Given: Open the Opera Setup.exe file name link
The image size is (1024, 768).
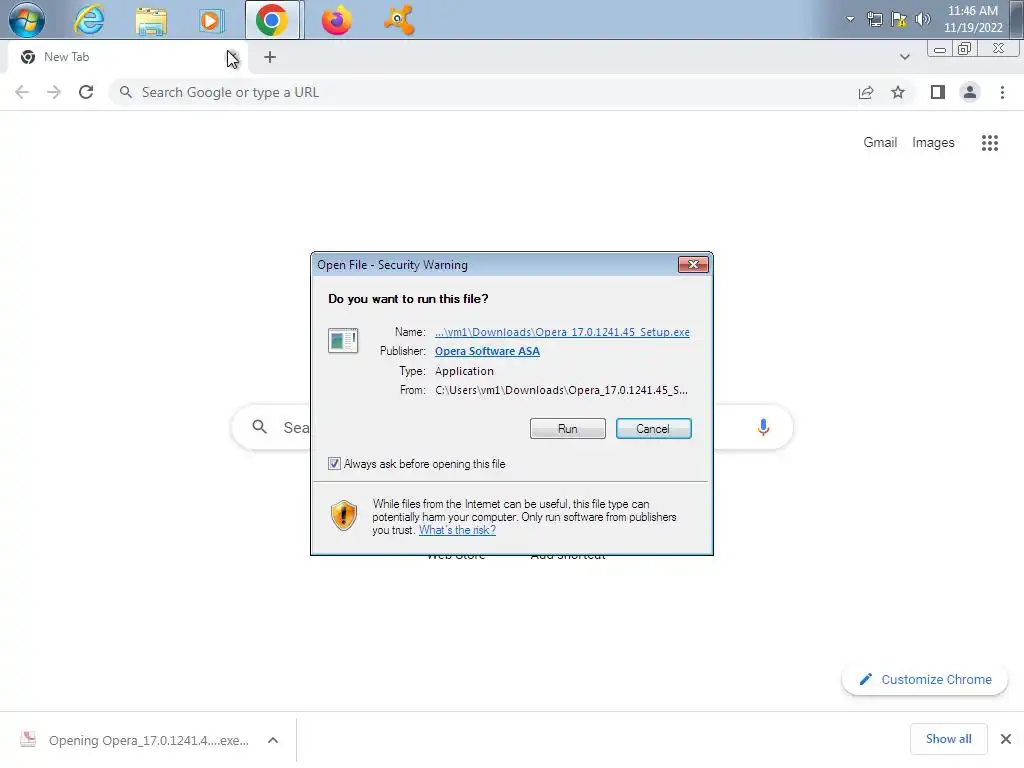Looking at the screenshot, I should 562,332.
